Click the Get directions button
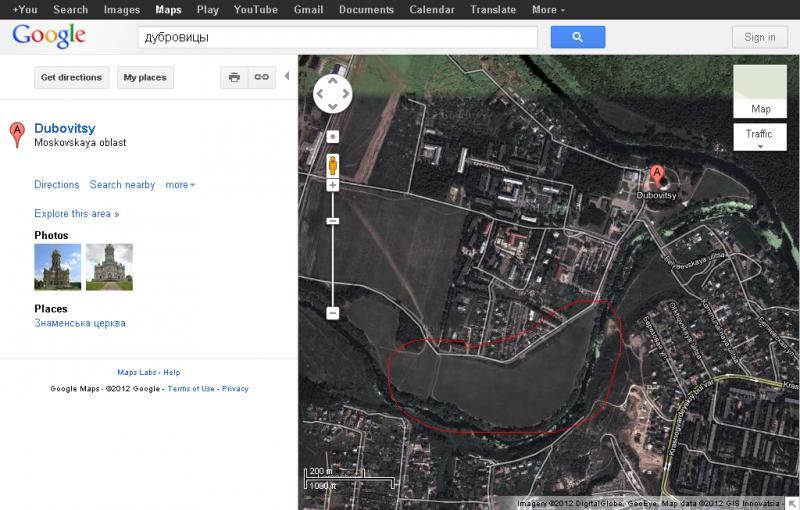800x510 pixels. coord(71,77)
